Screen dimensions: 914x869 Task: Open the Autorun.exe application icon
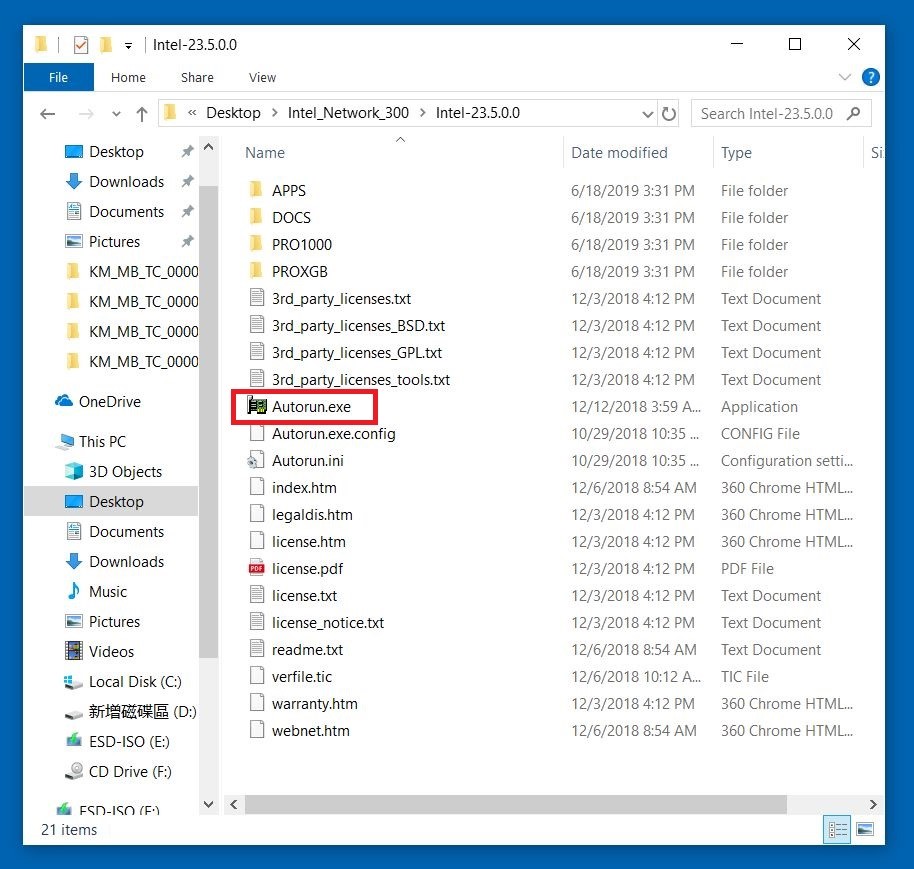pos(257,407)
